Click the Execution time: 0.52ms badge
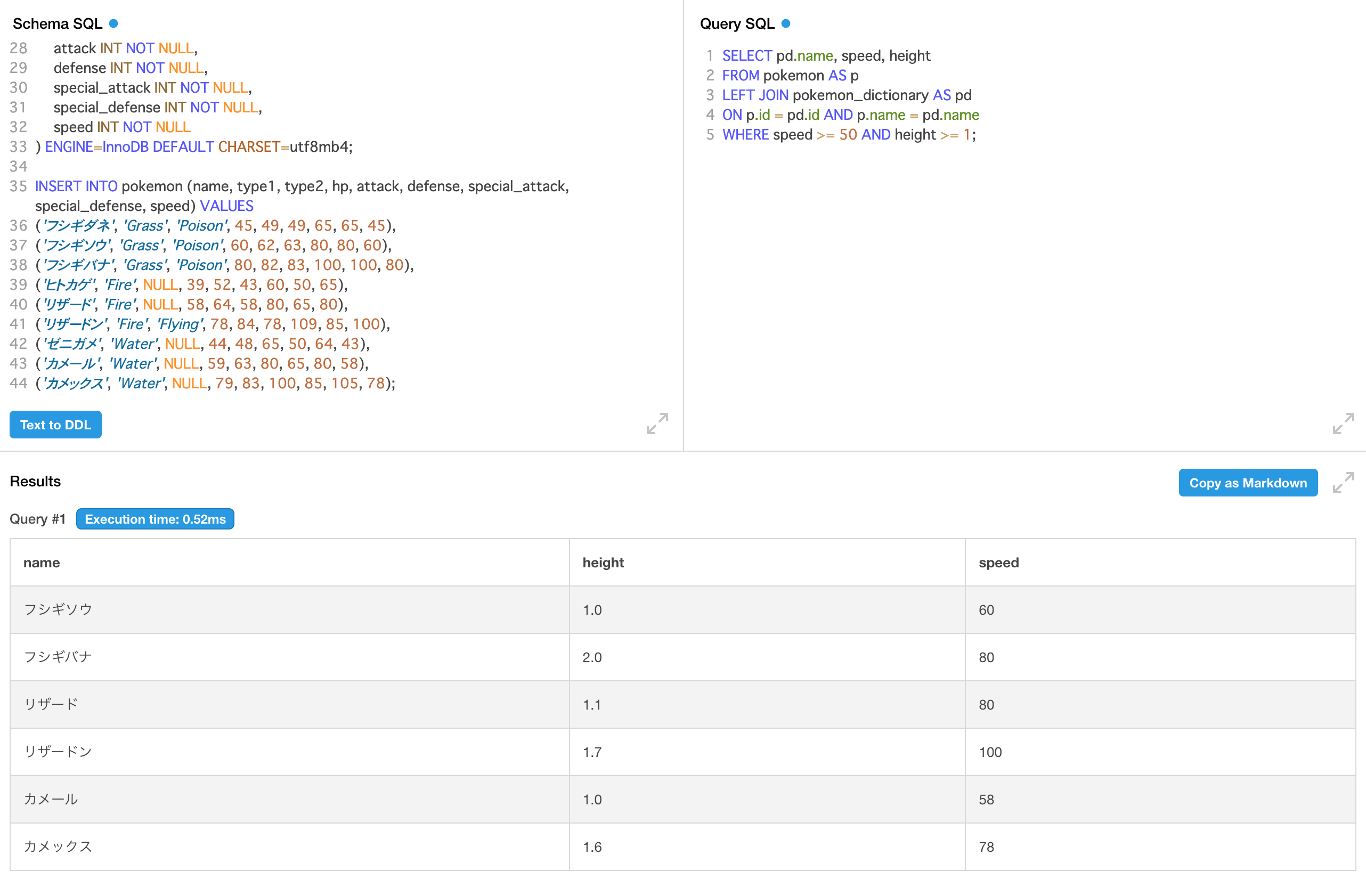The width and height of the screenshot is (1366, 896). (x=155, y=519)
